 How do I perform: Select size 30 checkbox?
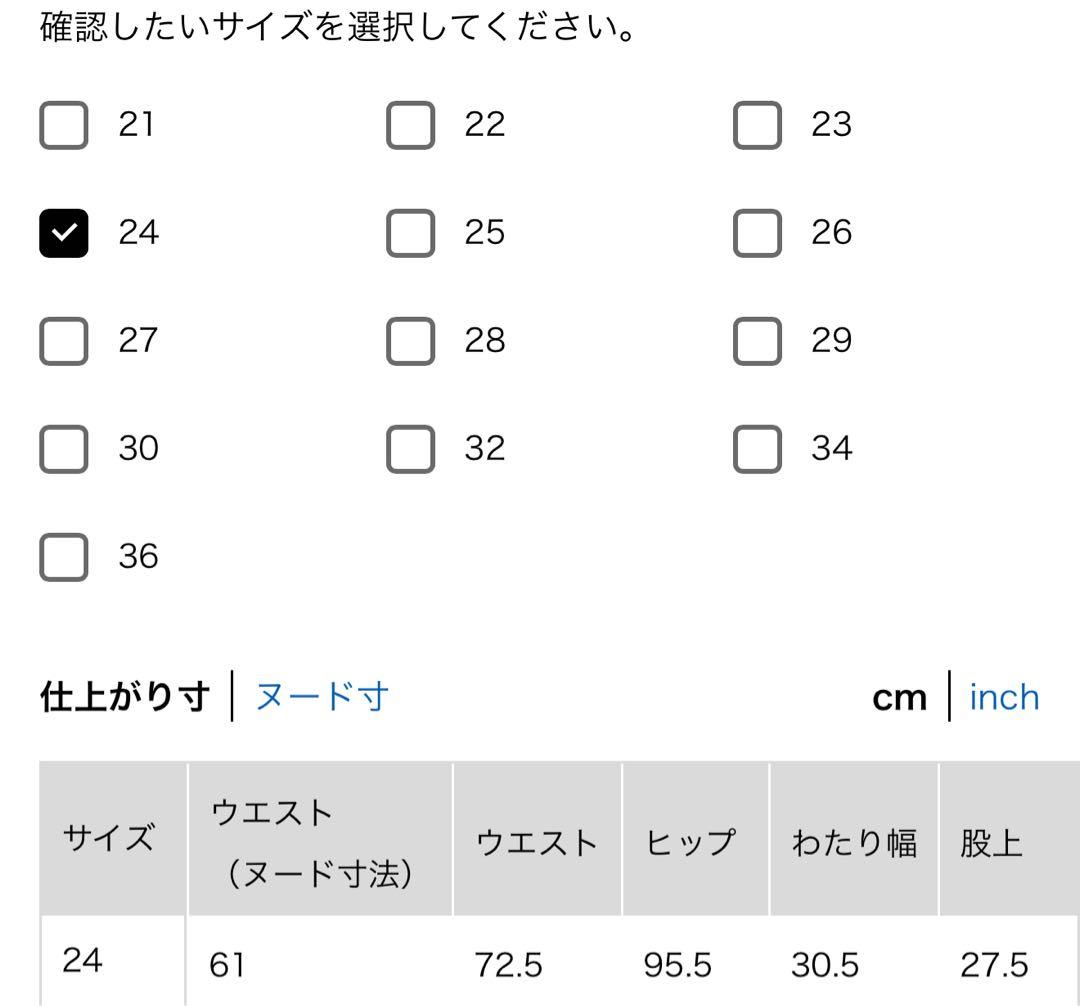pyautogui.click(x=64, y=449)
